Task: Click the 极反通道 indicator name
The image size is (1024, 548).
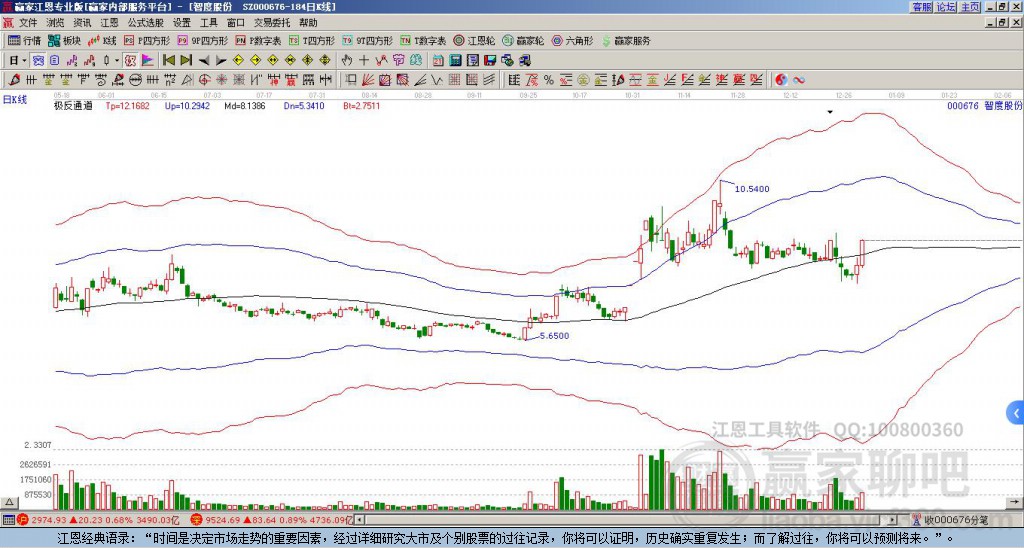Action: pyautogui.click(x=72, y=105)
